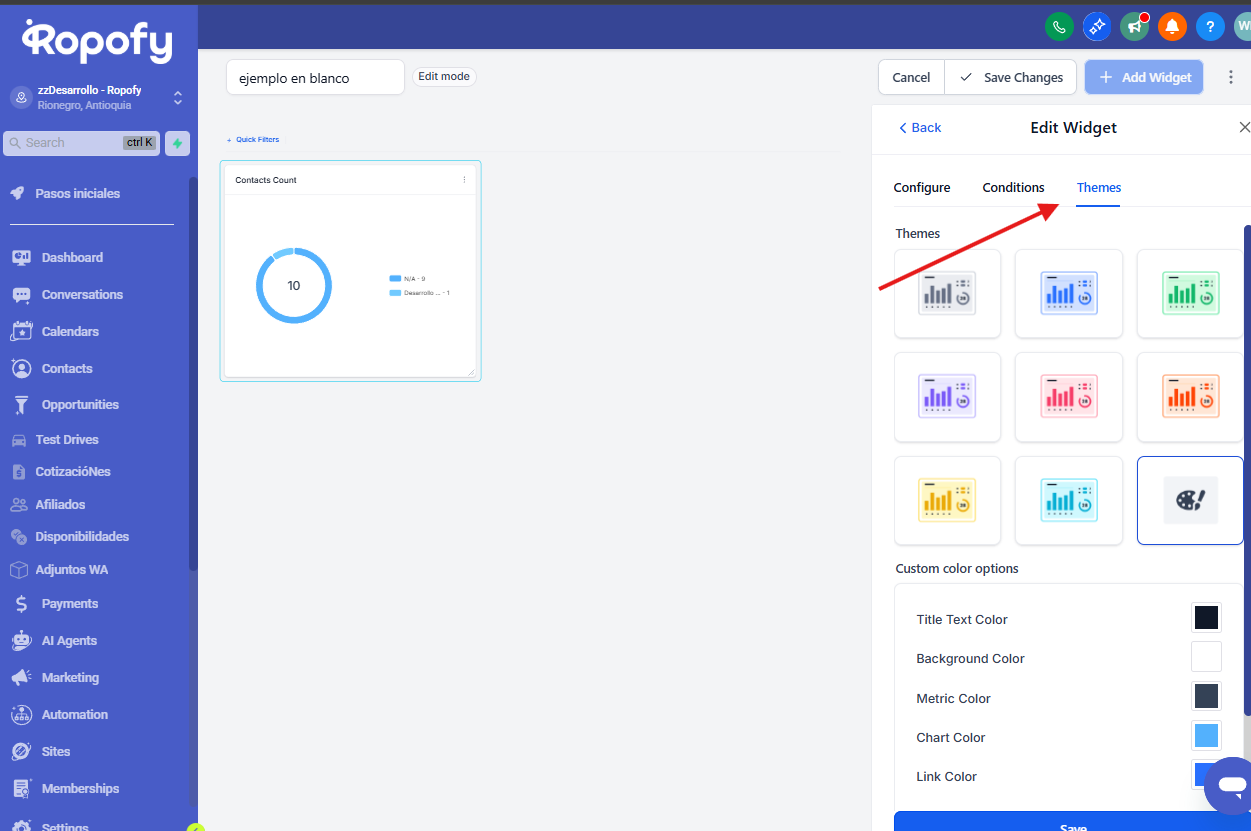The image size is (1251, 831).
Task: Open Contacts Count widget three-dot menu
Action: [x=464, y=180]
